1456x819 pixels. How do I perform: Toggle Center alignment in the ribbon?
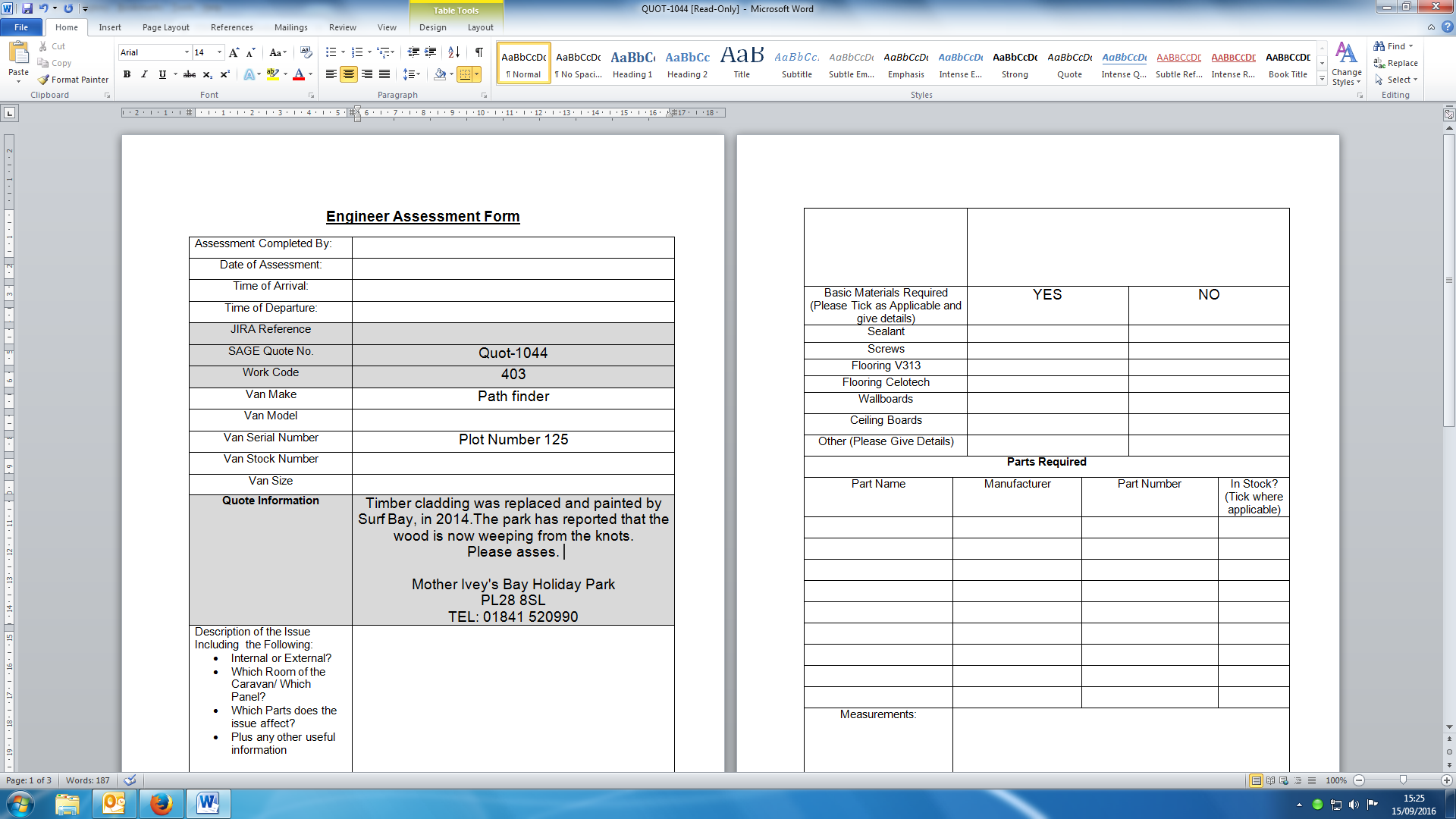[x=349, y=74]
